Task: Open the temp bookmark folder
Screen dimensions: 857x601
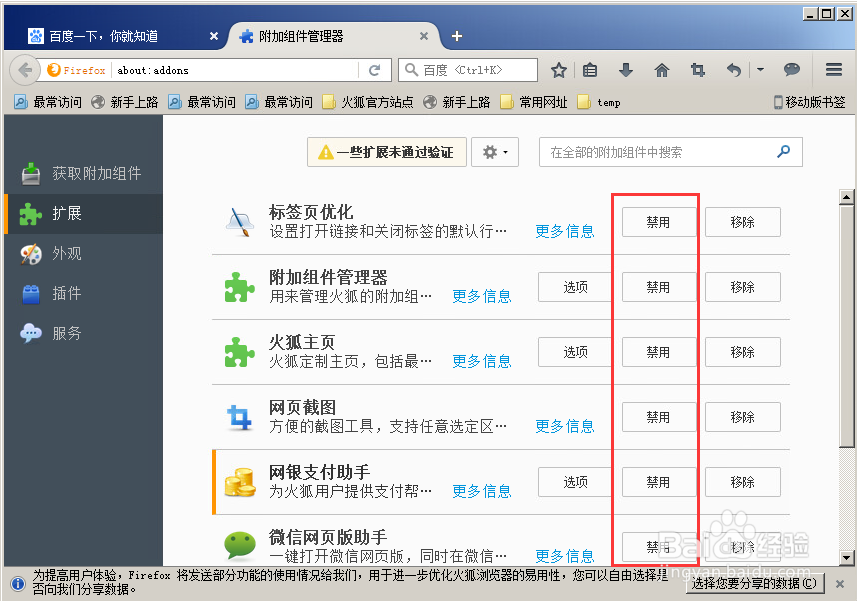Action: [599, 102]
